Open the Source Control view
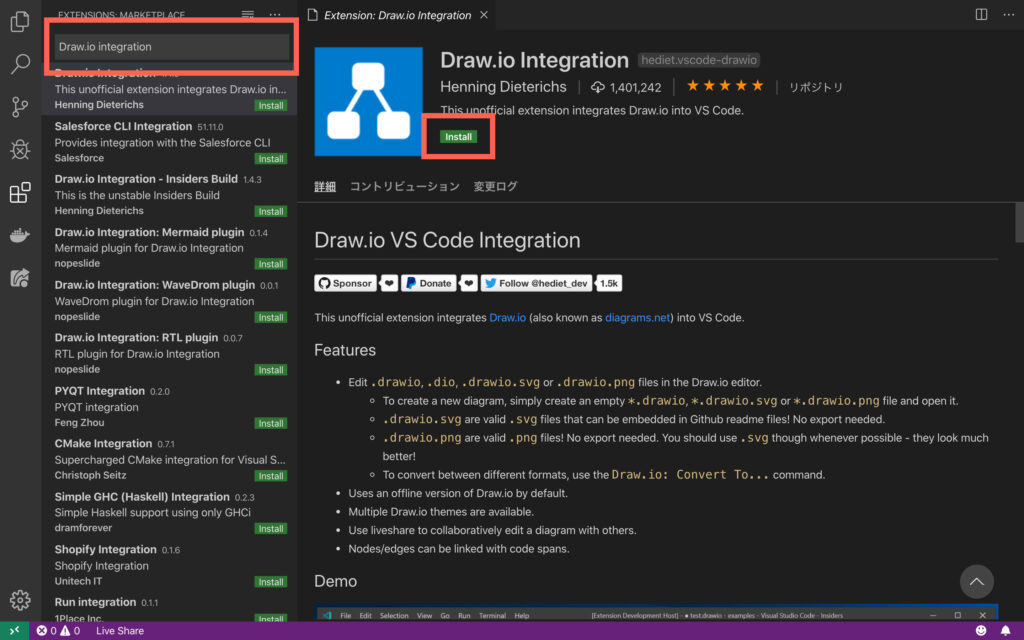 tap(21, 107)
